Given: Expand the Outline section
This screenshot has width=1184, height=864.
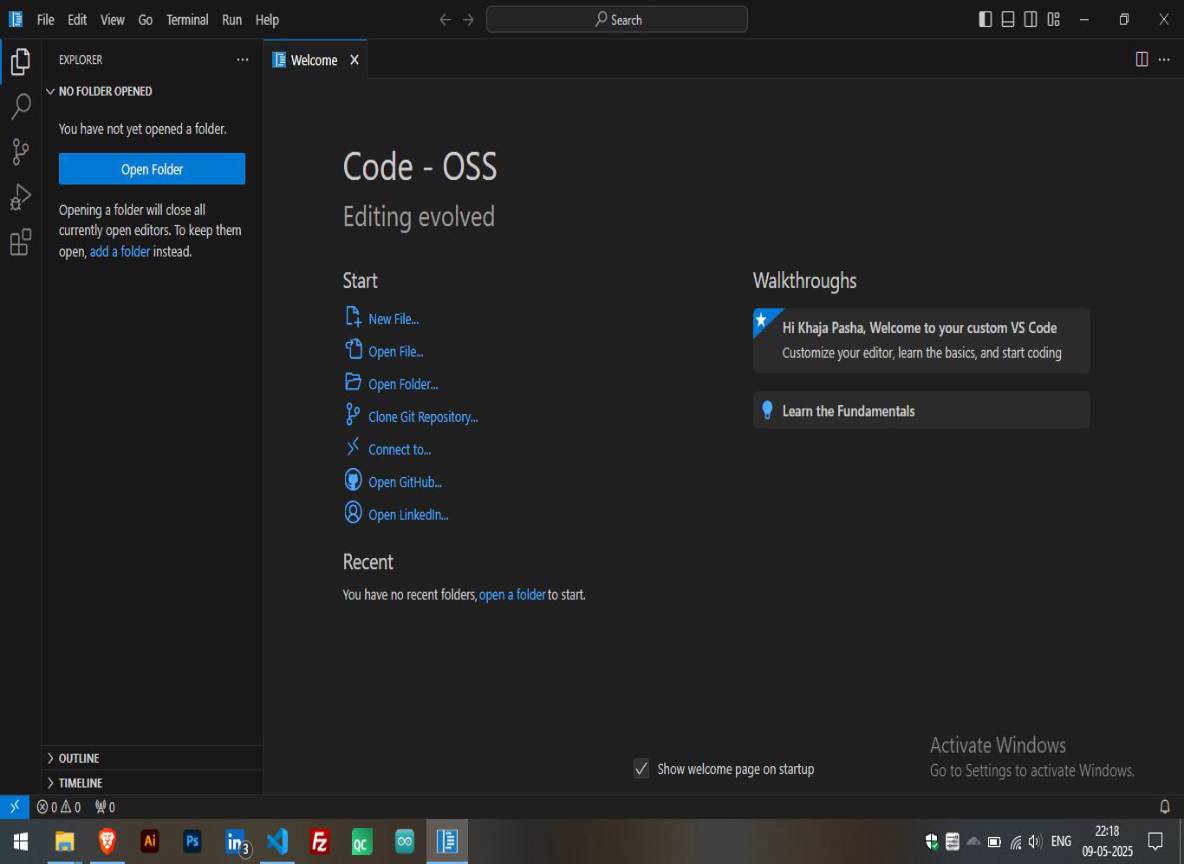Looking at the screenshot, I should (x=78, y=758).
